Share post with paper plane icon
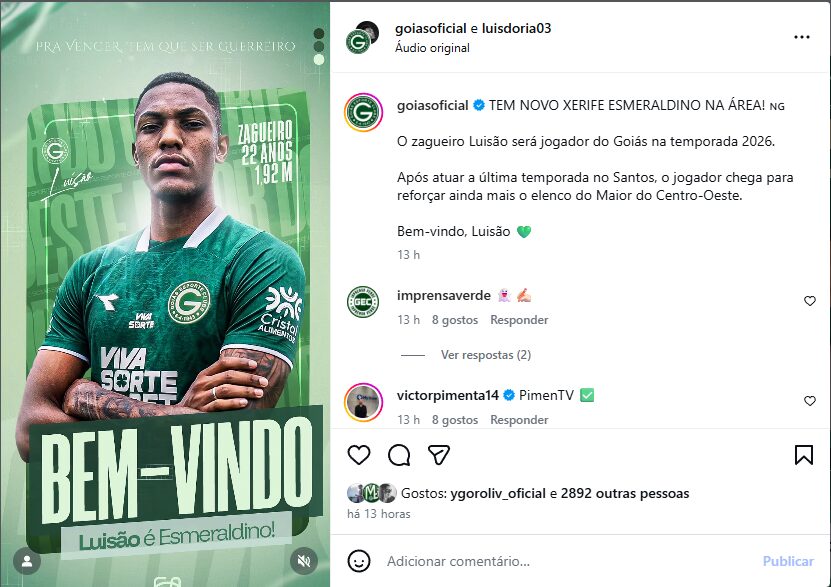Viewport: 831px width, 587px height. pyautogui.click(x=439, y=455)
